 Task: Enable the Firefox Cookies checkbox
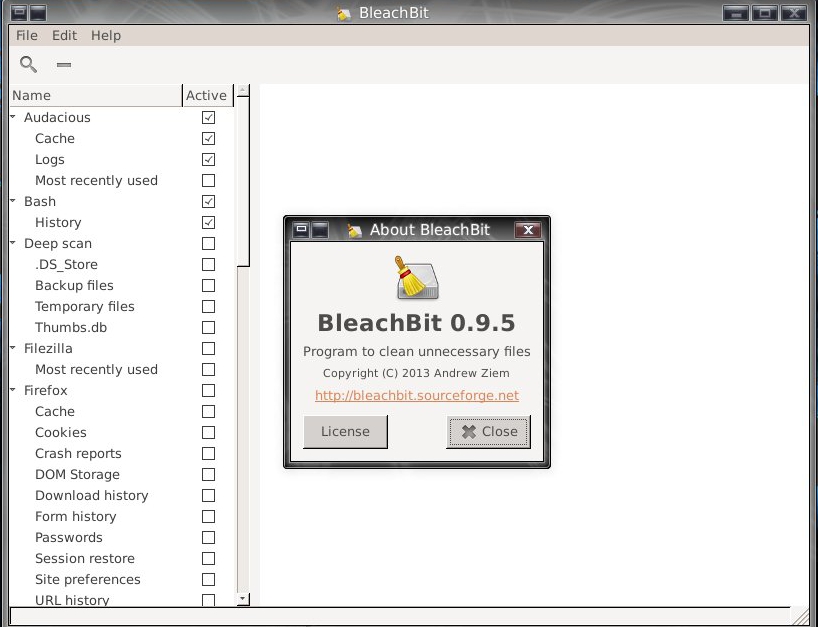pos(208,432)
